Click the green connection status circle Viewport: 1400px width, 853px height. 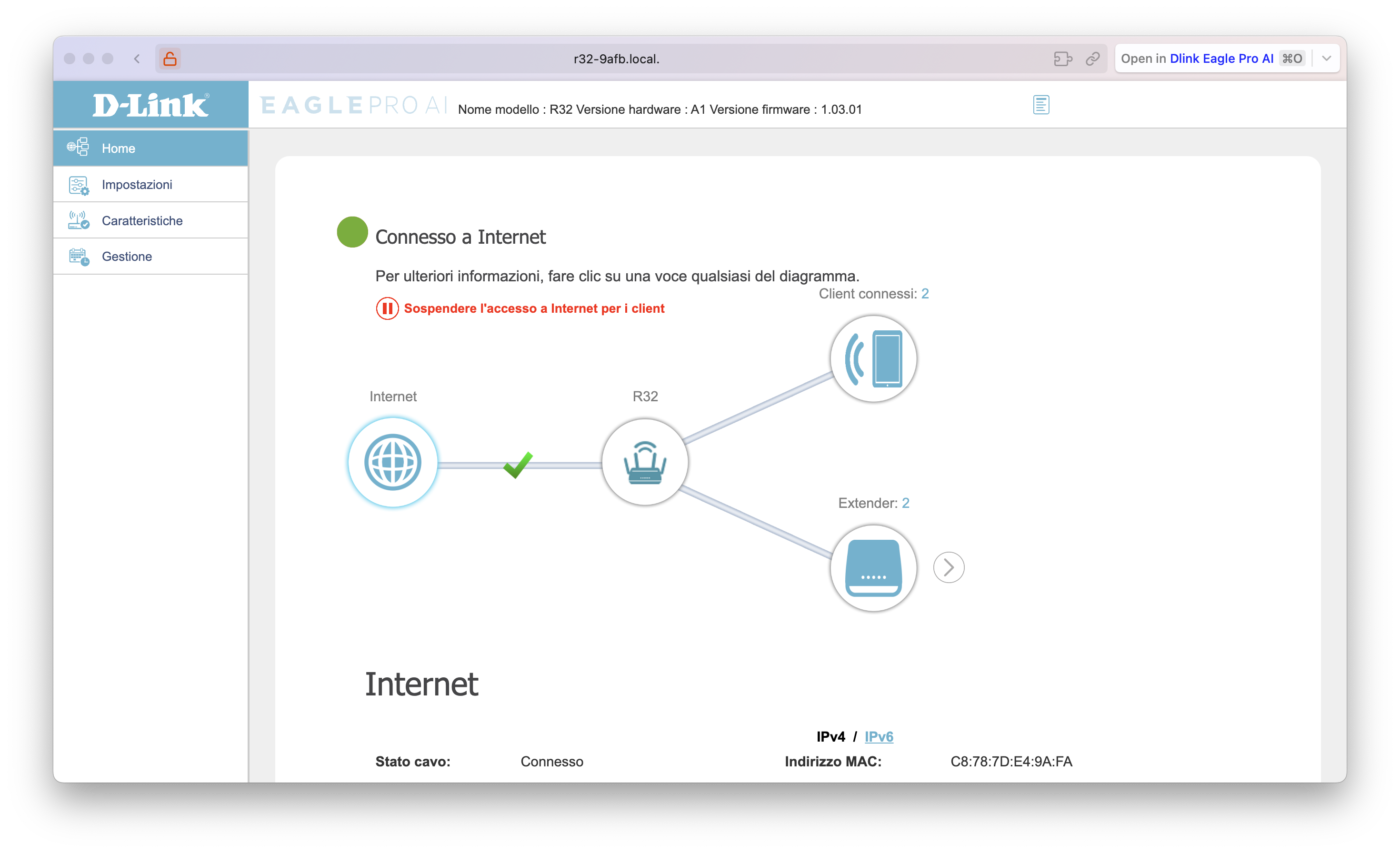point(352,232)
